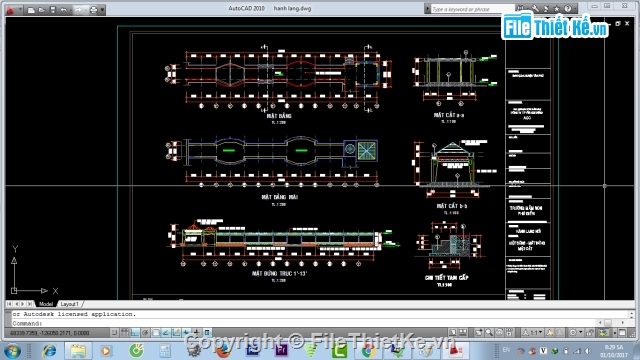Click the Pan hand icon in status bar

click(478, 333)
